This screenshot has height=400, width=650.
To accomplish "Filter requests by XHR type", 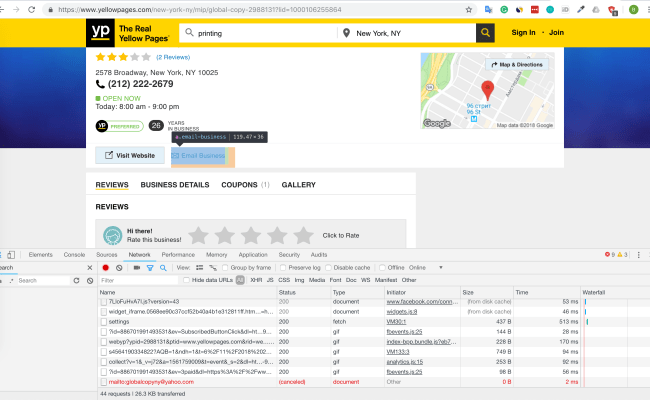I will [x=256, y=280].
